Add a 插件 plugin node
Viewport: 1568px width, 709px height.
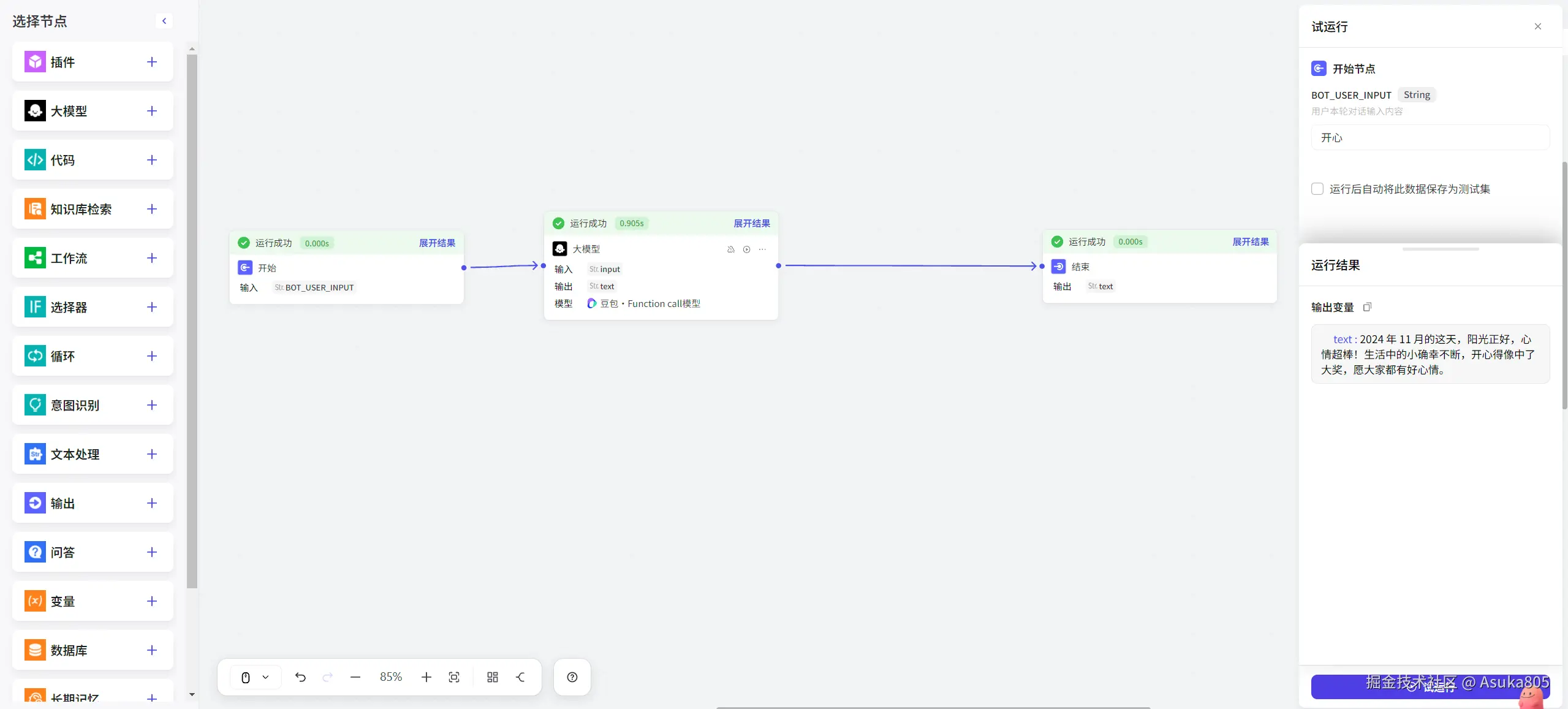152,62
